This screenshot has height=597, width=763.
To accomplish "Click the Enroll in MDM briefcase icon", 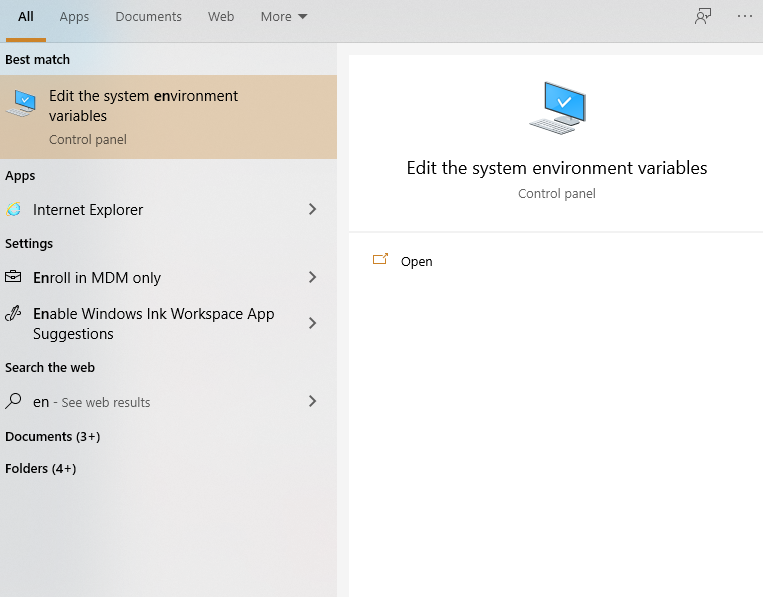I will pyautogui.click(x=14, y=278).
